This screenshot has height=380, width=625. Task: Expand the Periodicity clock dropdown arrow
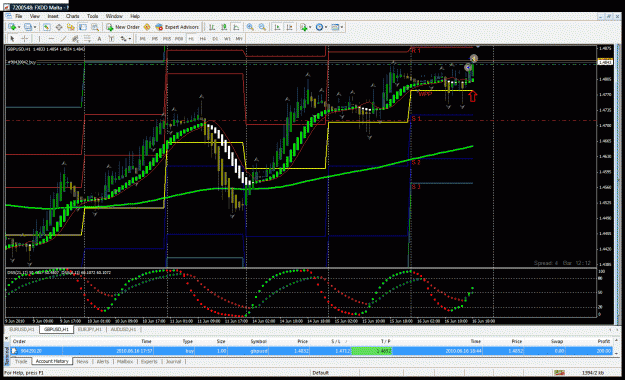(x=326, y=27)
